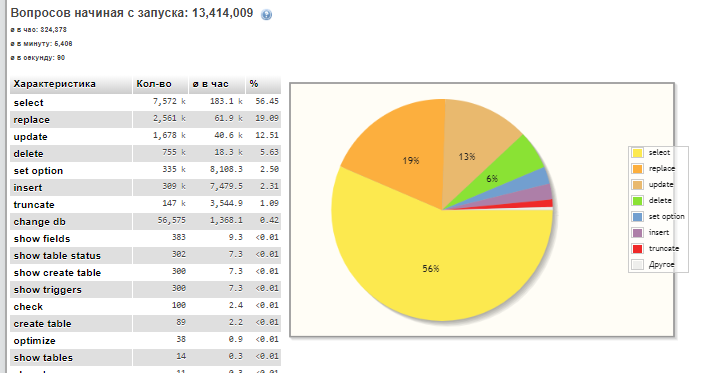
Task: Click the percentage value 0.42
Action: coord(269,220)
